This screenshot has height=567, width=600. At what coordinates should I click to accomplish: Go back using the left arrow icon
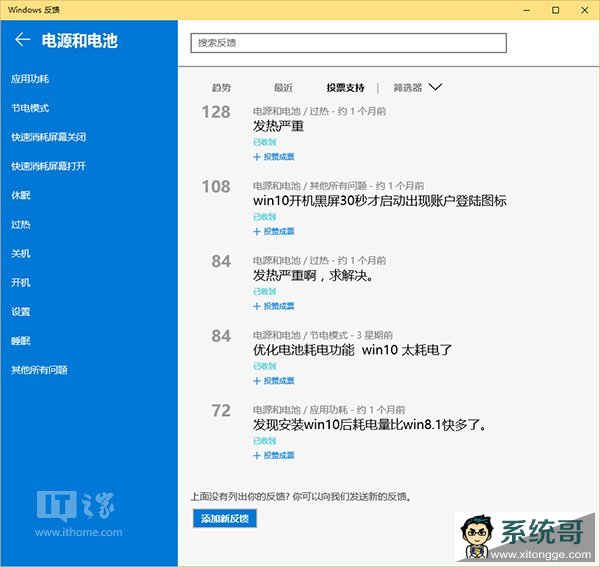[x=23, y=39]
